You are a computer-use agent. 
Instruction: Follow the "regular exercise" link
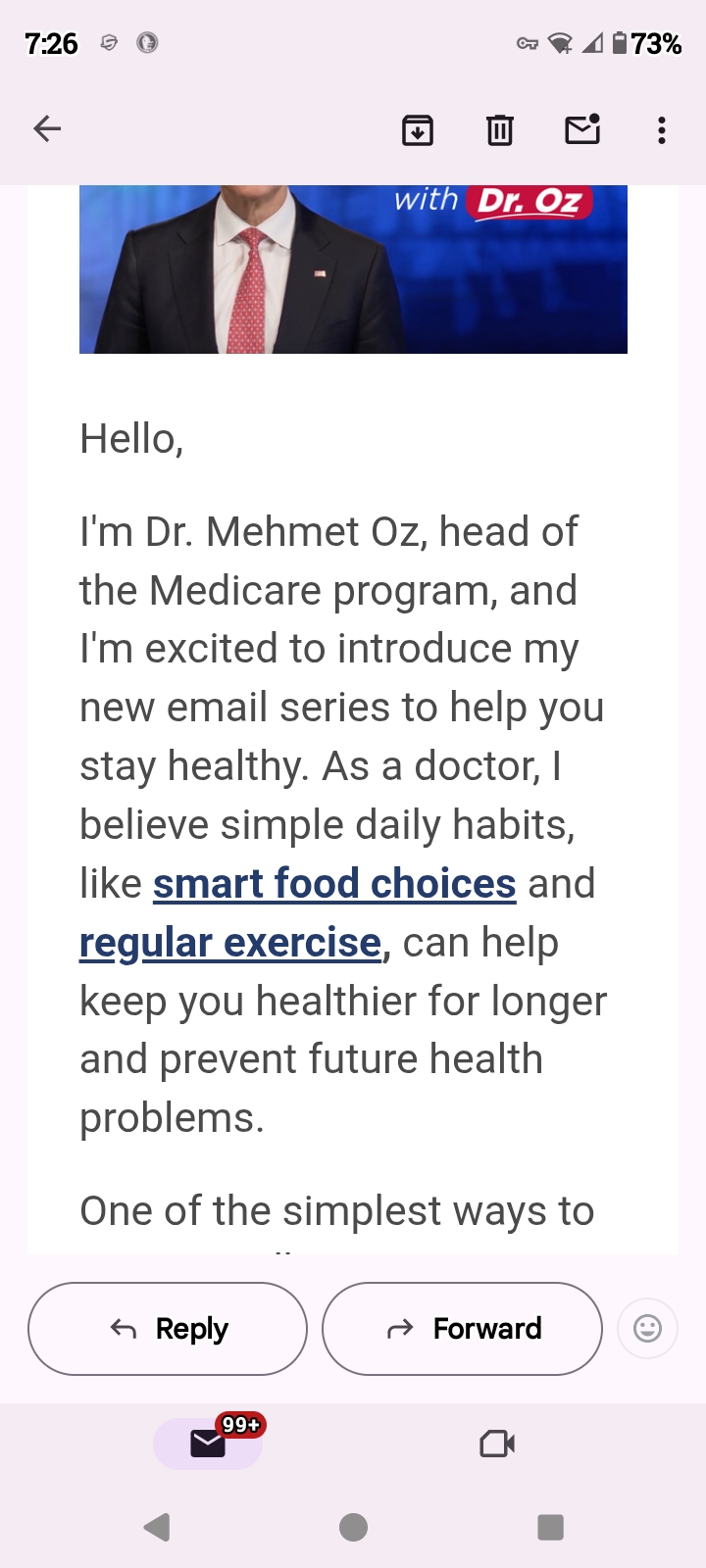click(230, 943)
